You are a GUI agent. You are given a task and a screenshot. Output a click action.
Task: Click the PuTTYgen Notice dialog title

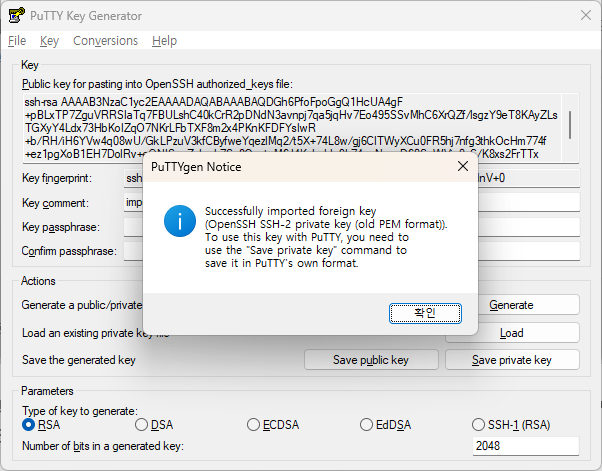click(196, 167)
